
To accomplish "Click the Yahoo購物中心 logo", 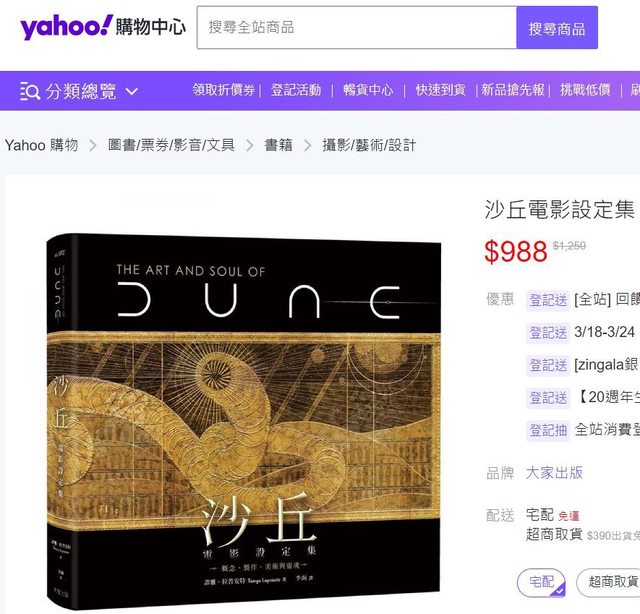I will click(103, 27).
